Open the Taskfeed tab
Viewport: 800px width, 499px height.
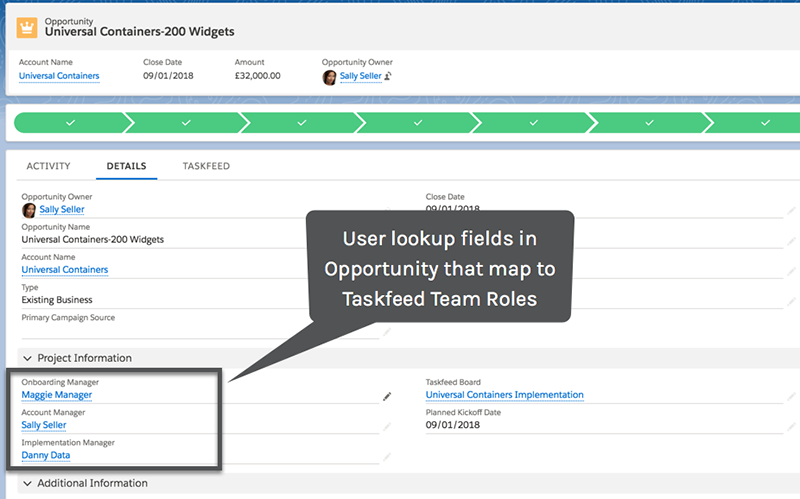coord(206,166)
